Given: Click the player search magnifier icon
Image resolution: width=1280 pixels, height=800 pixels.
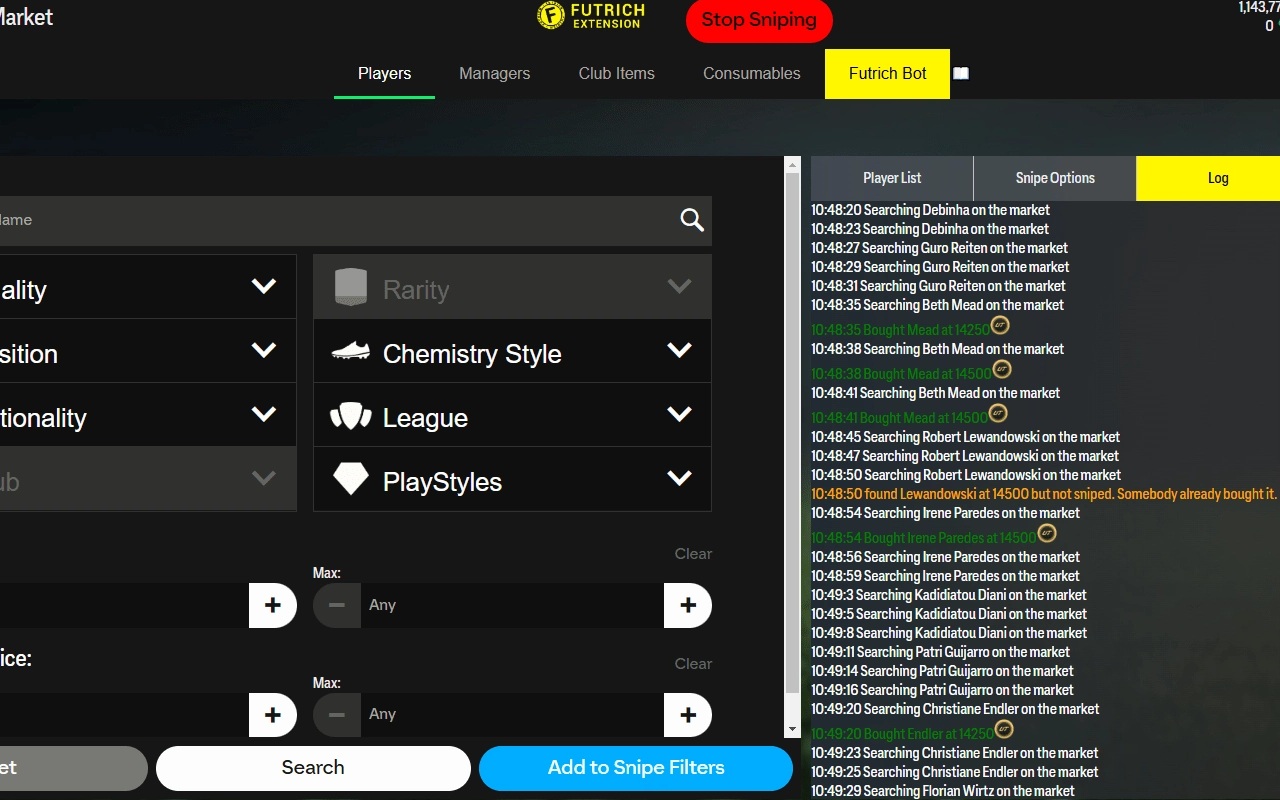Looking at the screenshot, I should pyautogui.click(x=691, y=220).
